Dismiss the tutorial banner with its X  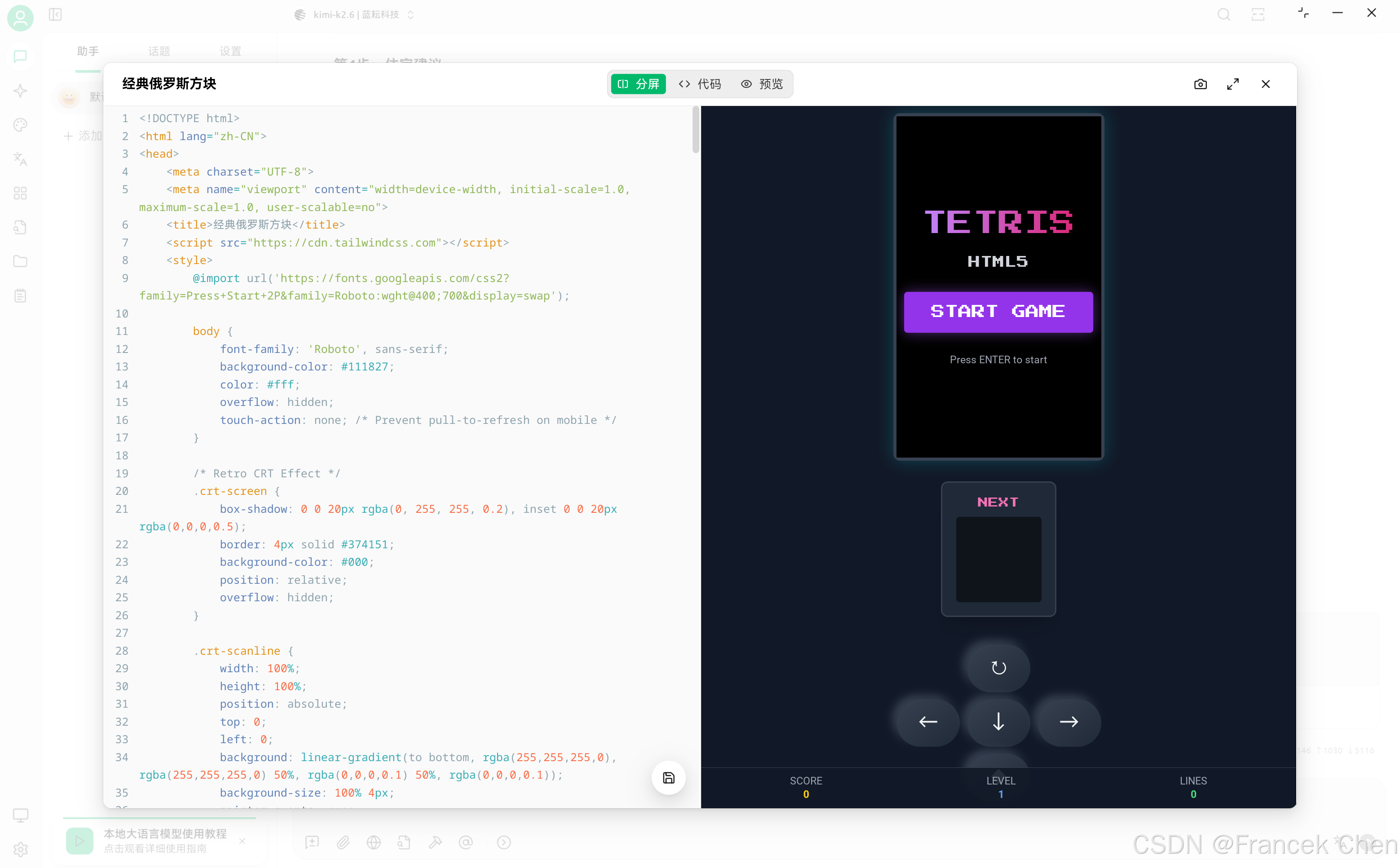coord(243,841)
